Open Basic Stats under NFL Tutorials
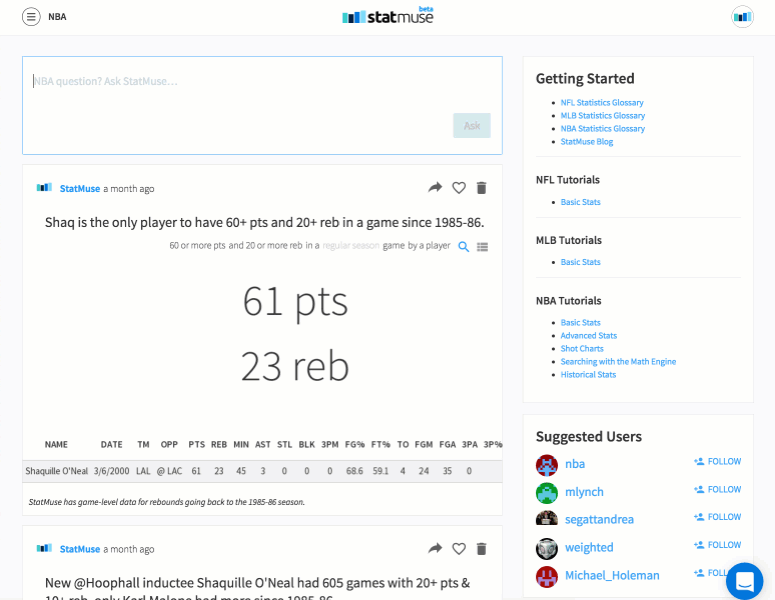The width and height of the screenshot is (775, 600). point(580,202)
